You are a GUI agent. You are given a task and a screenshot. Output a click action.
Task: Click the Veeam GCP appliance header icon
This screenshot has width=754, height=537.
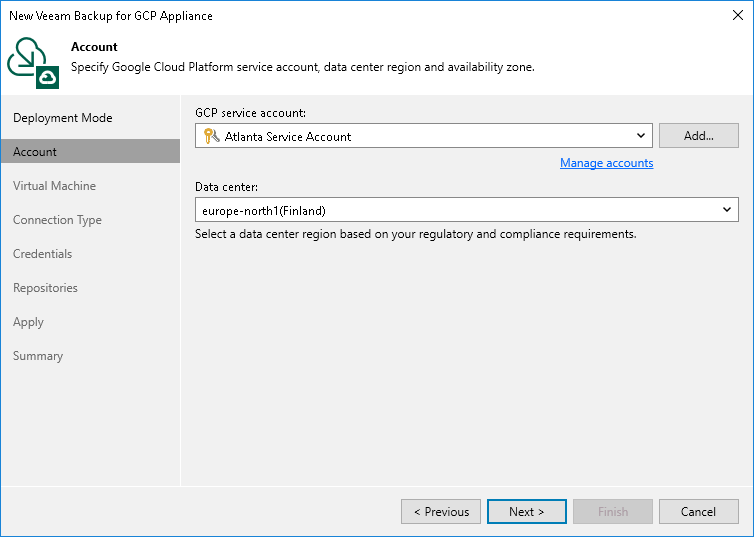33,63
